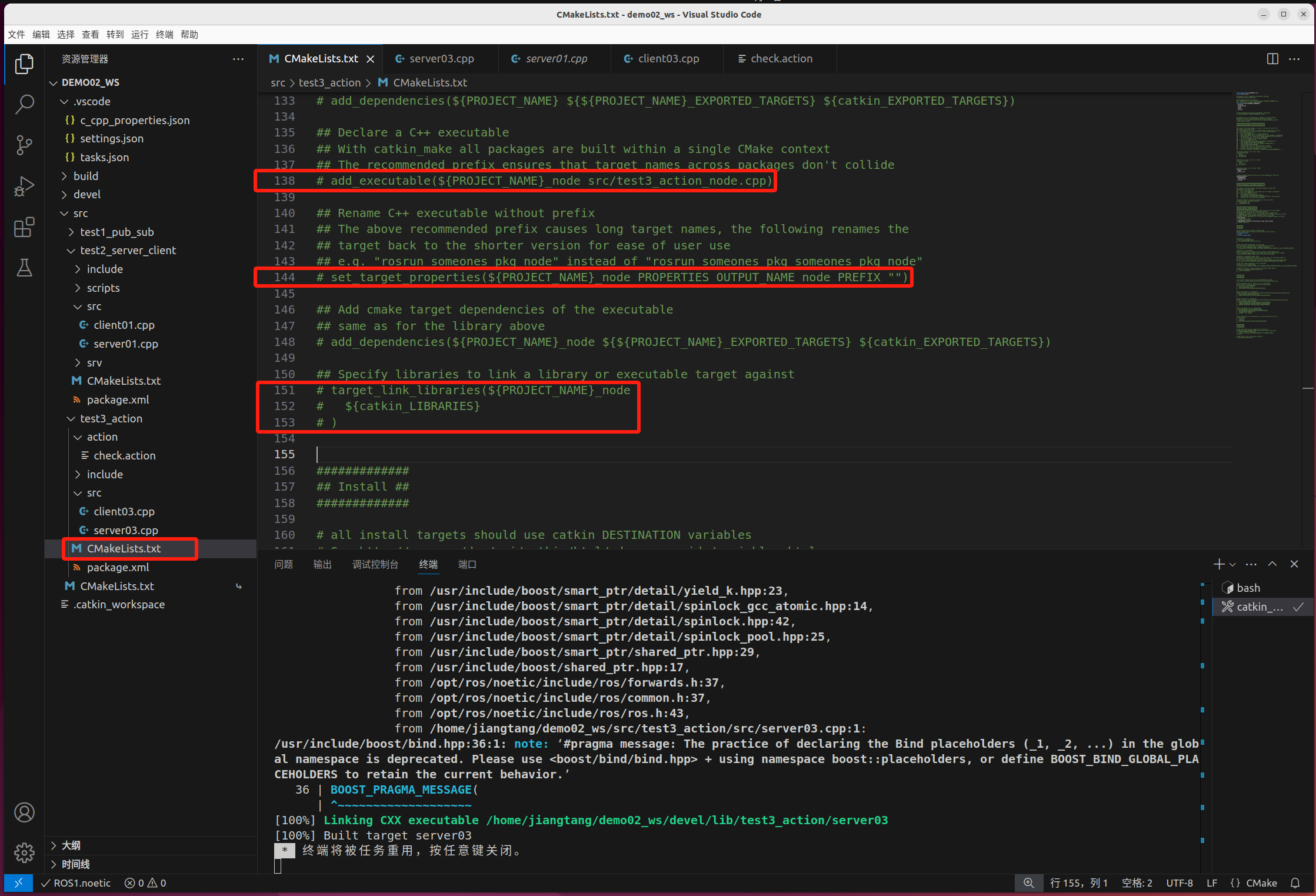Open the Source Control view
The image size is (1316, 896).
tap(24, 145)
